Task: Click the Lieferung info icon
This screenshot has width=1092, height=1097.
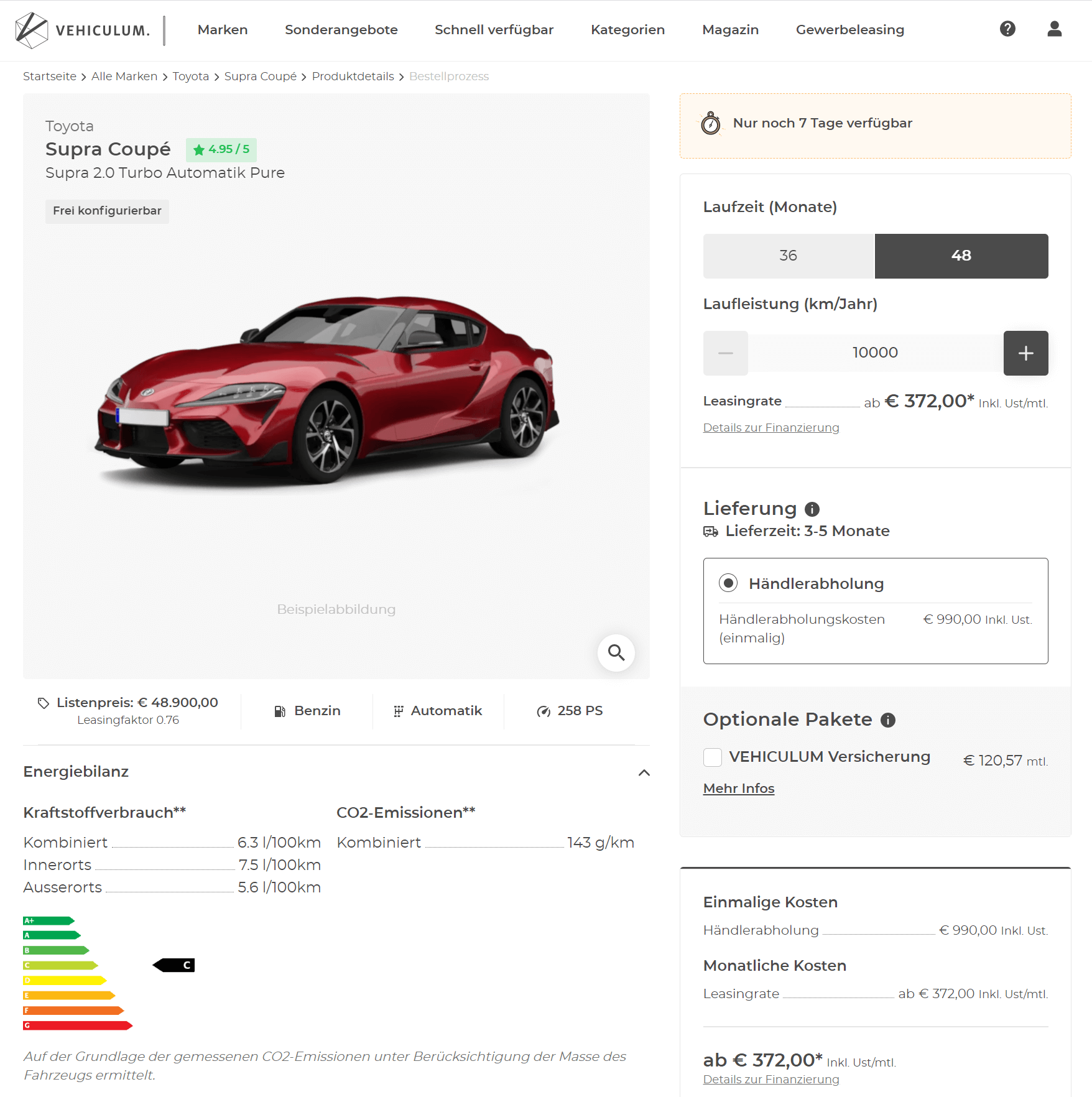Action: [x=812, y=509]
